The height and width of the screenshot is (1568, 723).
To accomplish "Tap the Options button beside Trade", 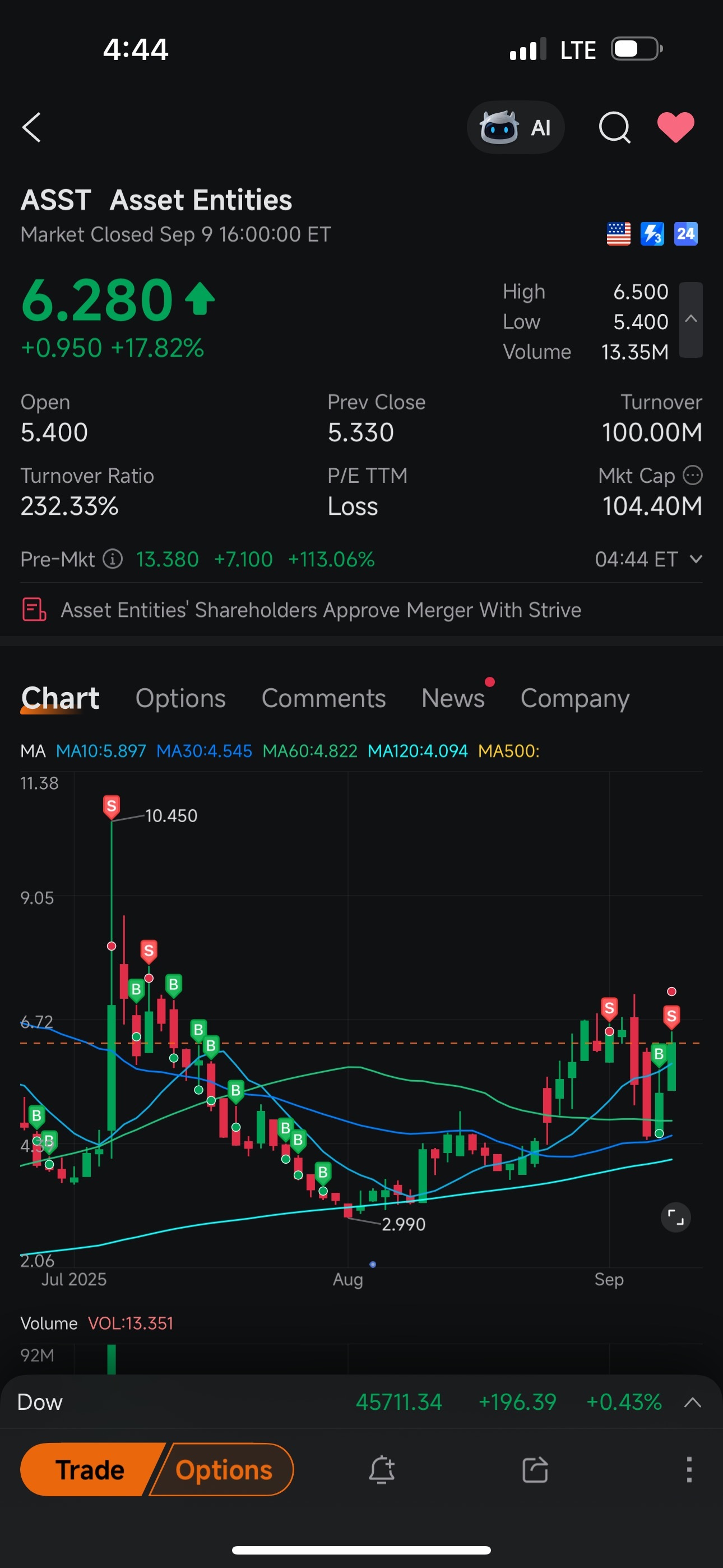I will 223,1469.
